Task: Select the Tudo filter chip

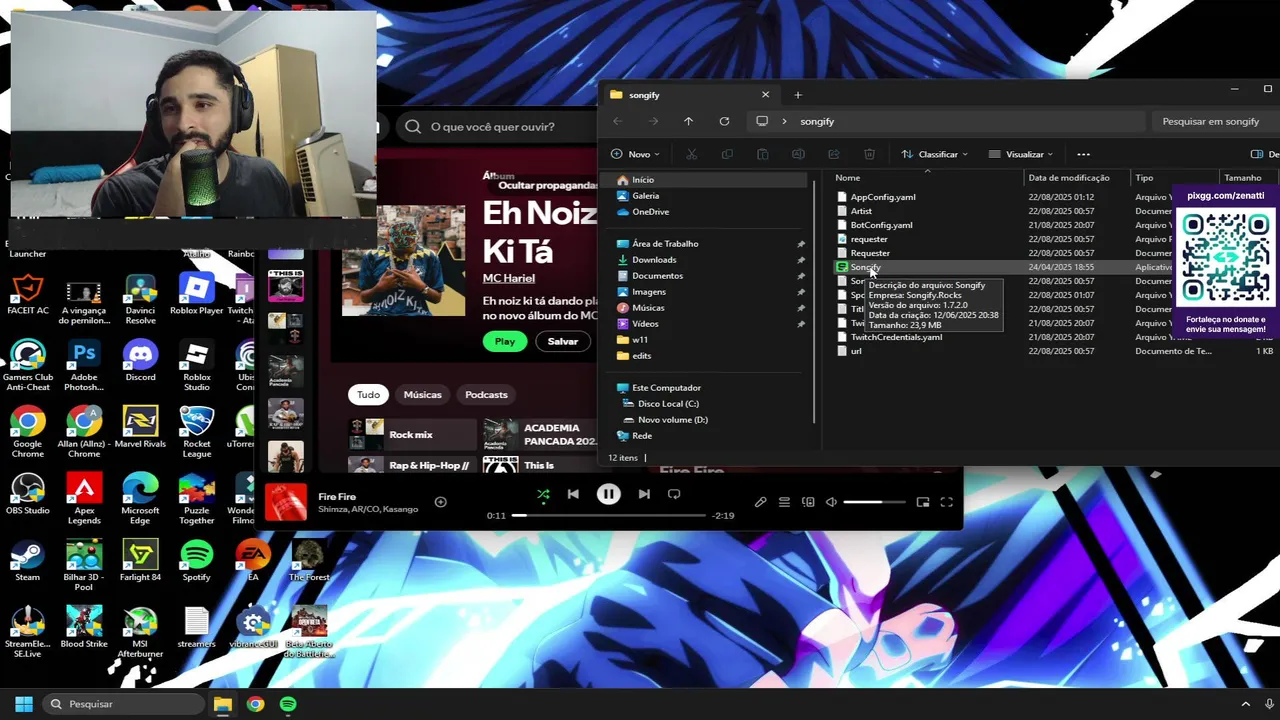Action: [369, 394]
